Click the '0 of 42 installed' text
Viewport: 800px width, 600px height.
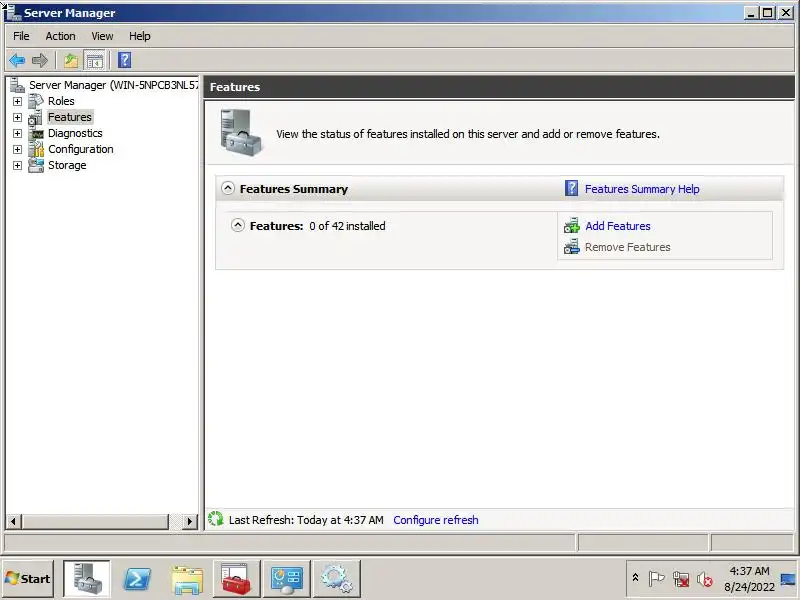tap(347, 226)
